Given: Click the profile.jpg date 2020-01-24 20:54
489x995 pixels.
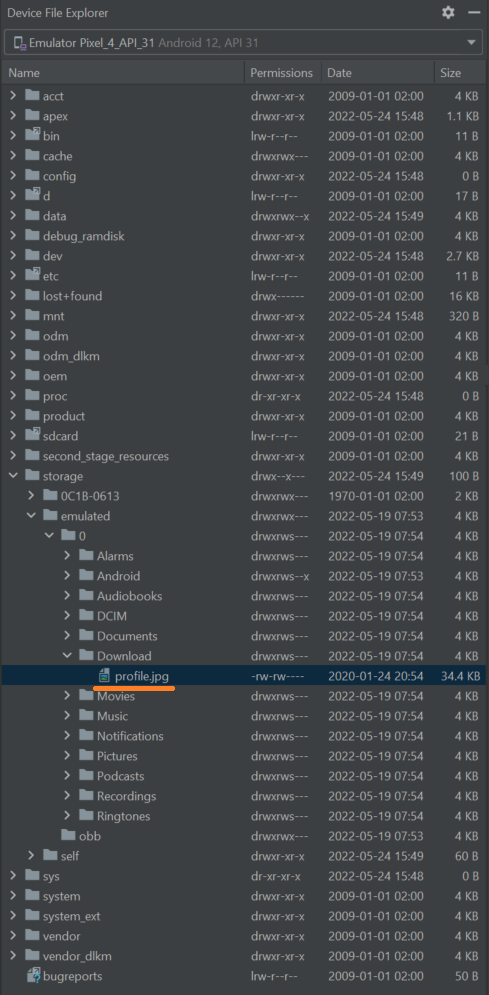Looking at the screenshot, I should tap(375, 676).
